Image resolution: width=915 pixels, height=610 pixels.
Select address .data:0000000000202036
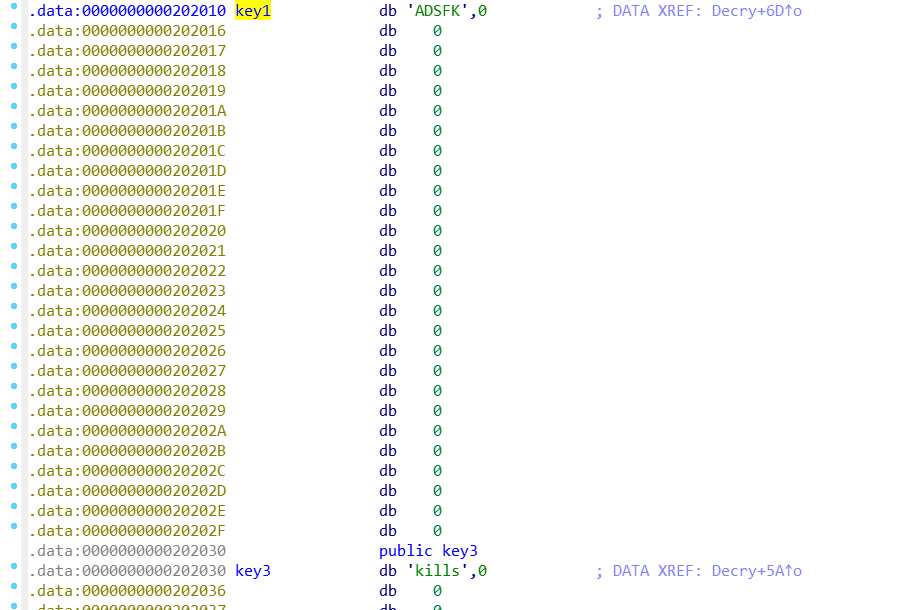pyautogui.click(x=127, y=591)
